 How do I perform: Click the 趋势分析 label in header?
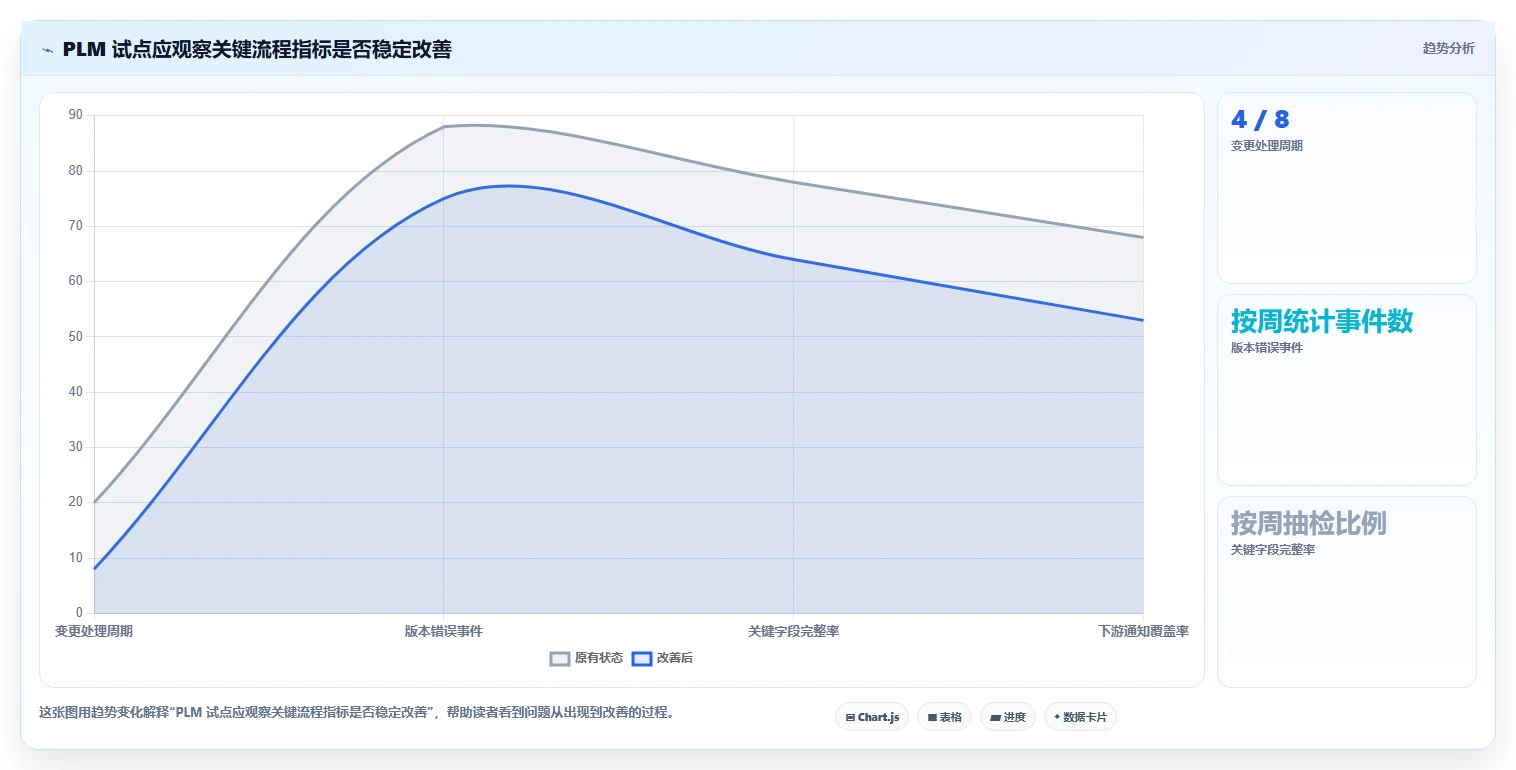tap(1448, 48)
